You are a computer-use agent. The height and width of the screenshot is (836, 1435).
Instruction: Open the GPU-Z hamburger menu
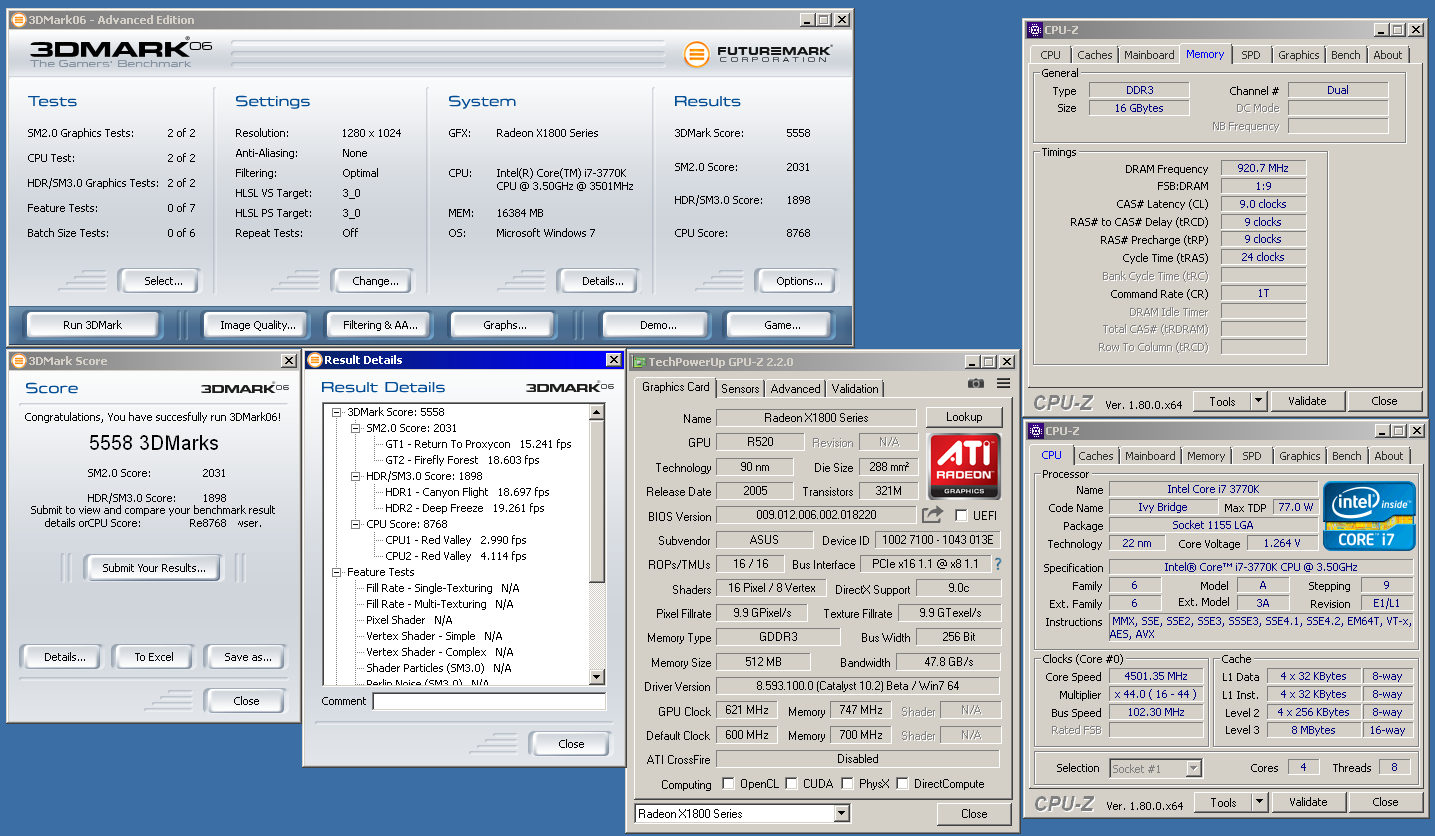[1003, 384]
